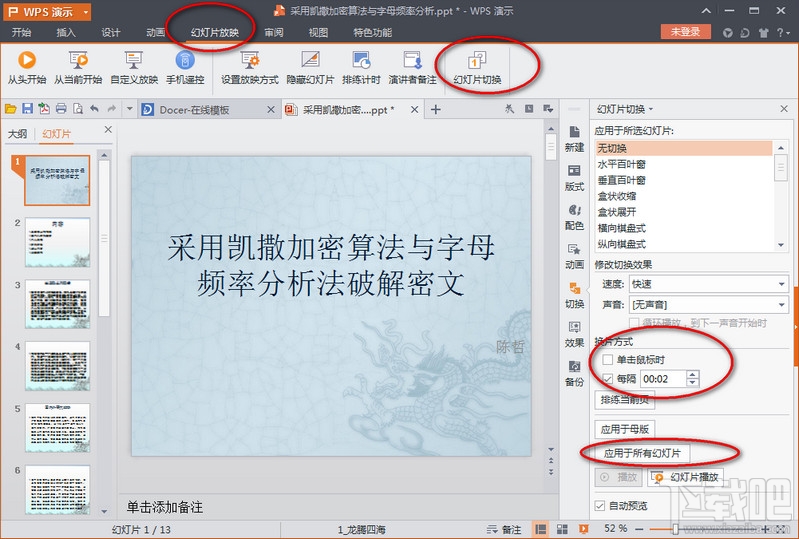Switch to normal view icon in status bar
The image size is (799, 539).
(541, 529)
